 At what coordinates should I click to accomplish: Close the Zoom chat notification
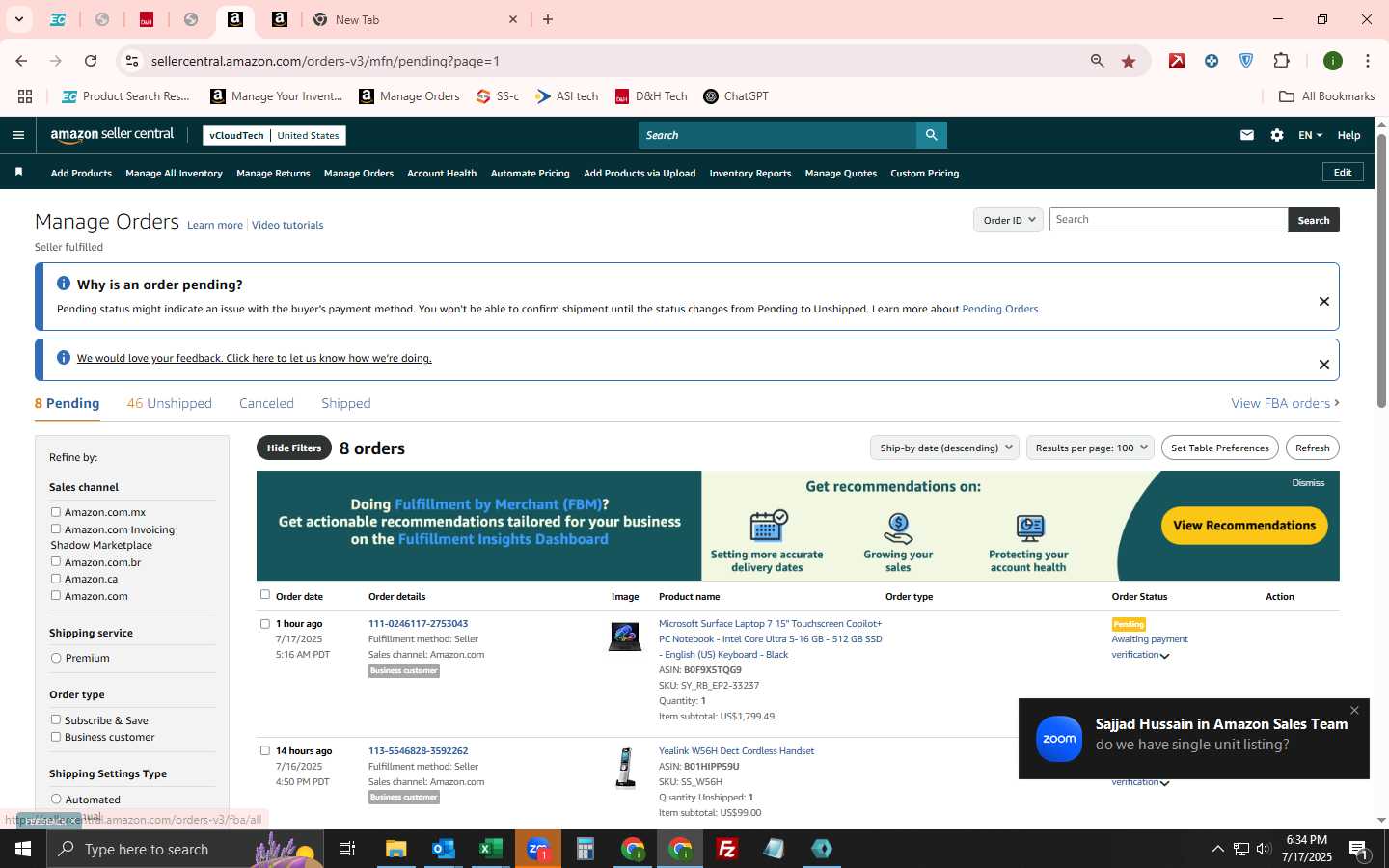1354,711
